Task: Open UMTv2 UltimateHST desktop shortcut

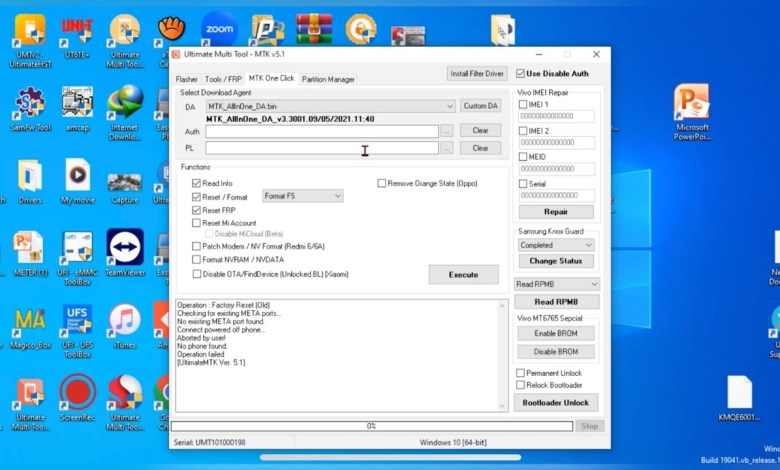Action: pyautogui.click(x=30, y=41)
